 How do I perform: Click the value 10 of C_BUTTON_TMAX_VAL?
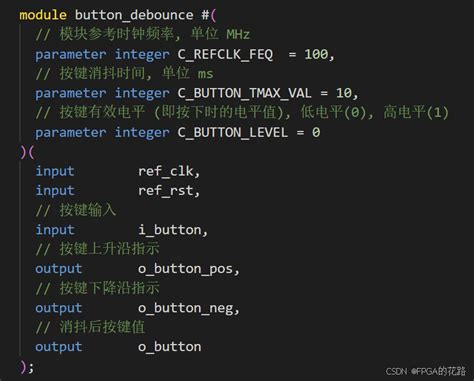click(x=344, y=93)
